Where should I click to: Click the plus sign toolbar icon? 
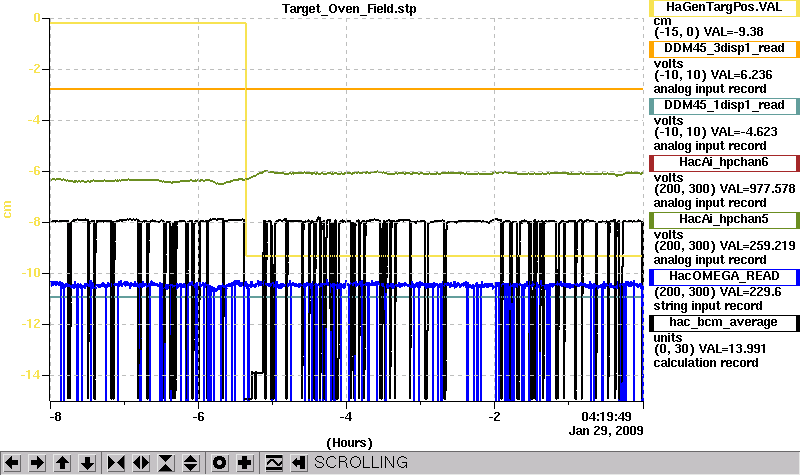click(x=245, y=463)
